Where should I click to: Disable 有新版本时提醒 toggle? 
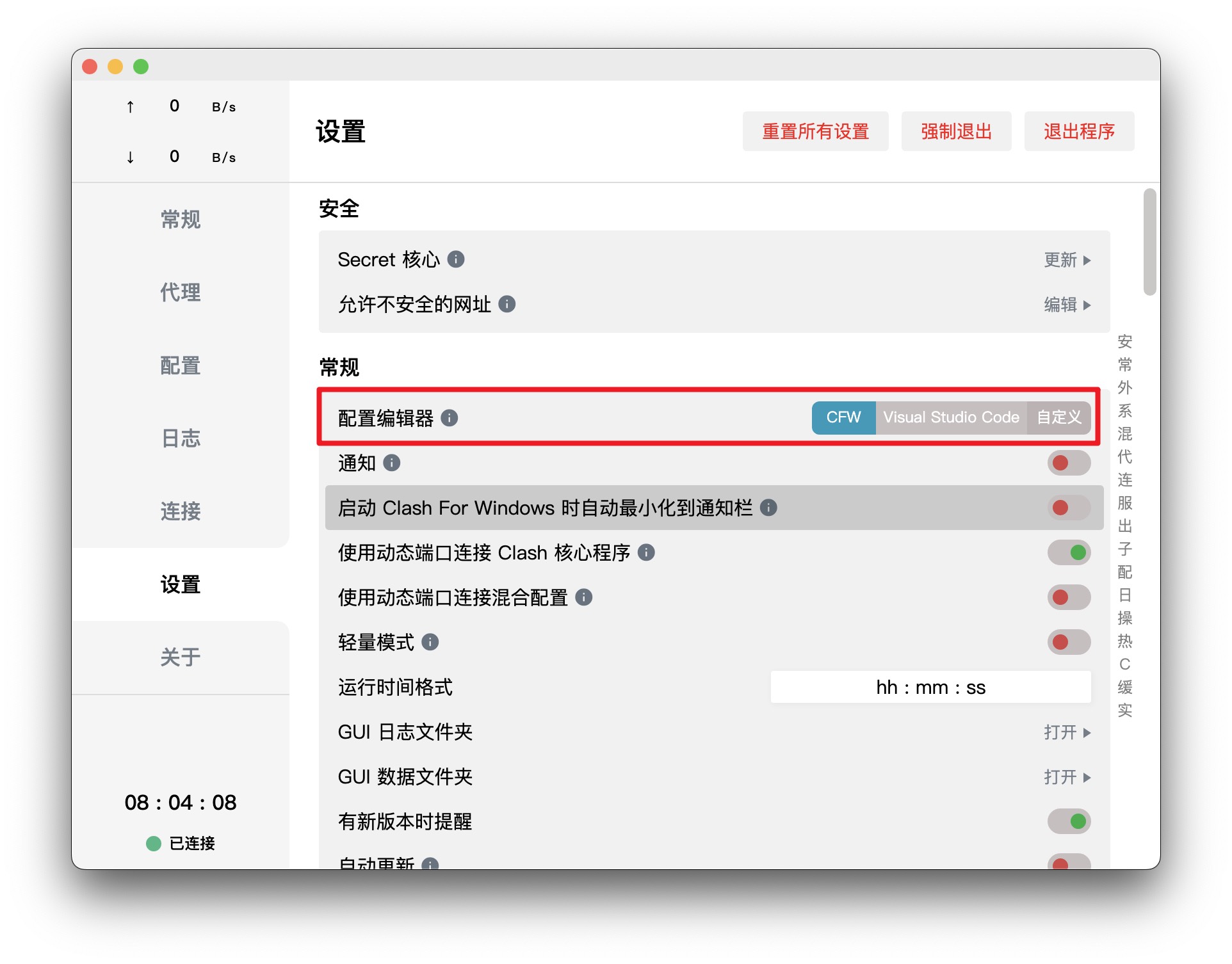point(1068,821)
